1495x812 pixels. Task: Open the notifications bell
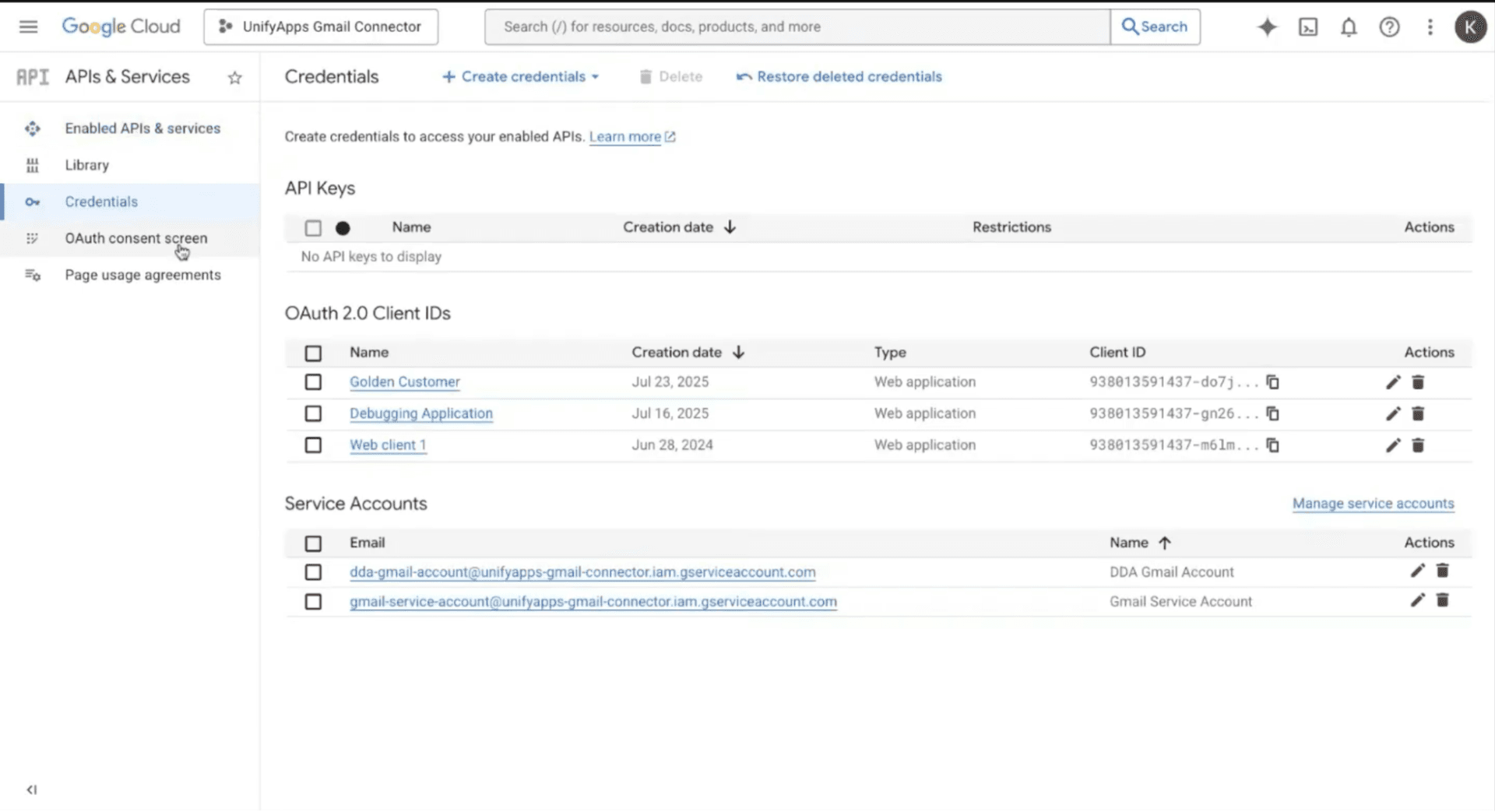pyautogui.click(x=1349, y=27)
